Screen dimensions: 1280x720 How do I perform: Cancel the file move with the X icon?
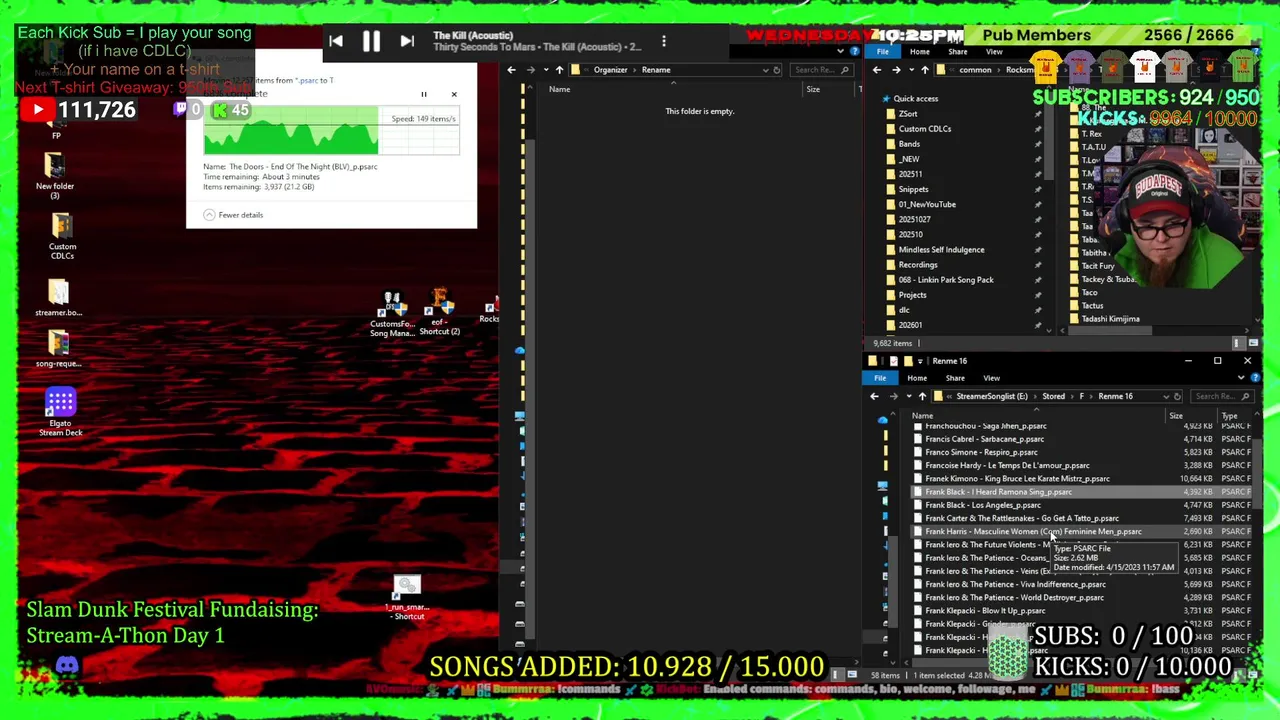click(x=453, y=95)
